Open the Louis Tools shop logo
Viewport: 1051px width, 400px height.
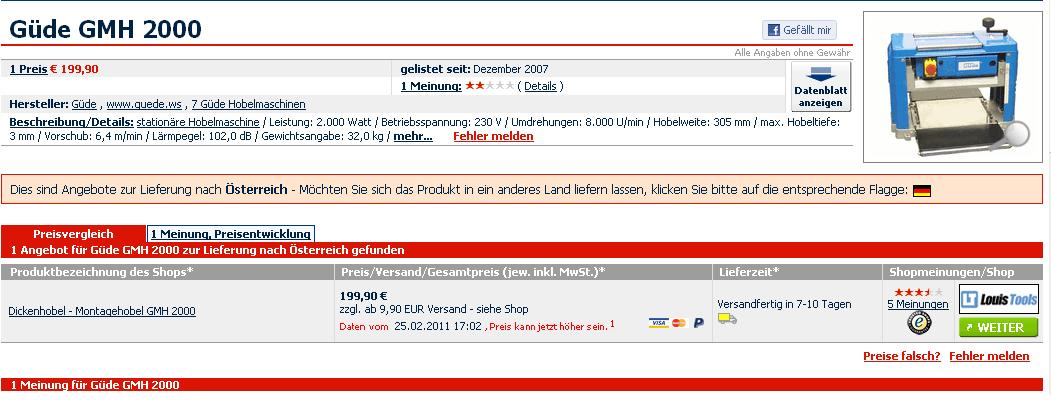point(999,299)
